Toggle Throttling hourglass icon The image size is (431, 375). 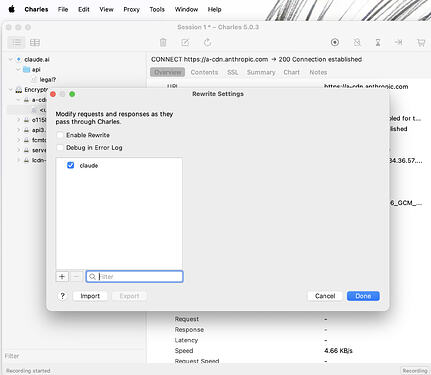378,42
